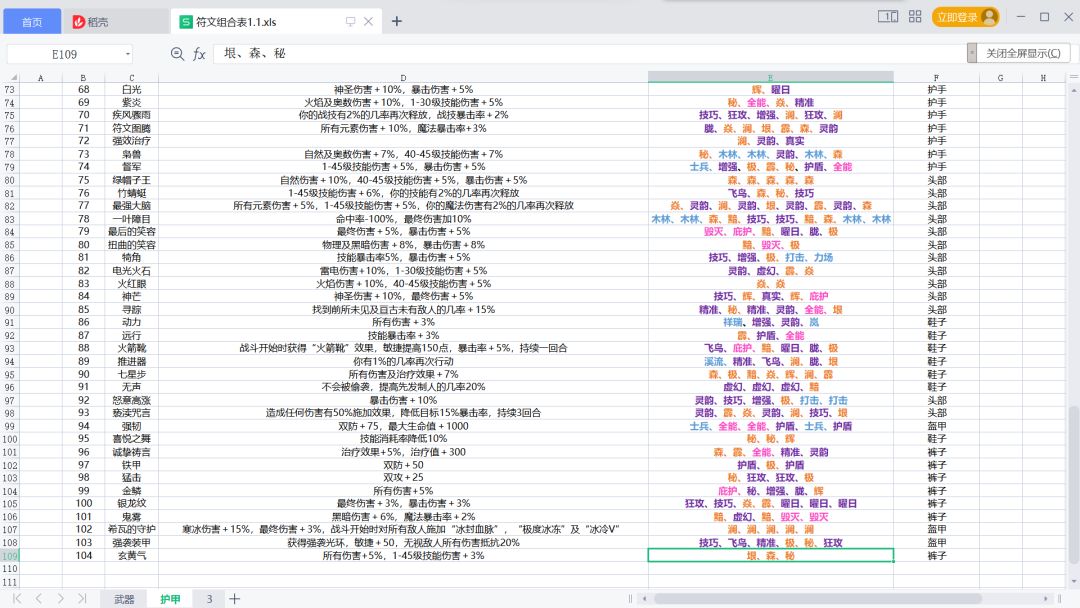Expand the formula bar collapse handle
This screenshot has height=608, width=1080.
tap(971, 53)
